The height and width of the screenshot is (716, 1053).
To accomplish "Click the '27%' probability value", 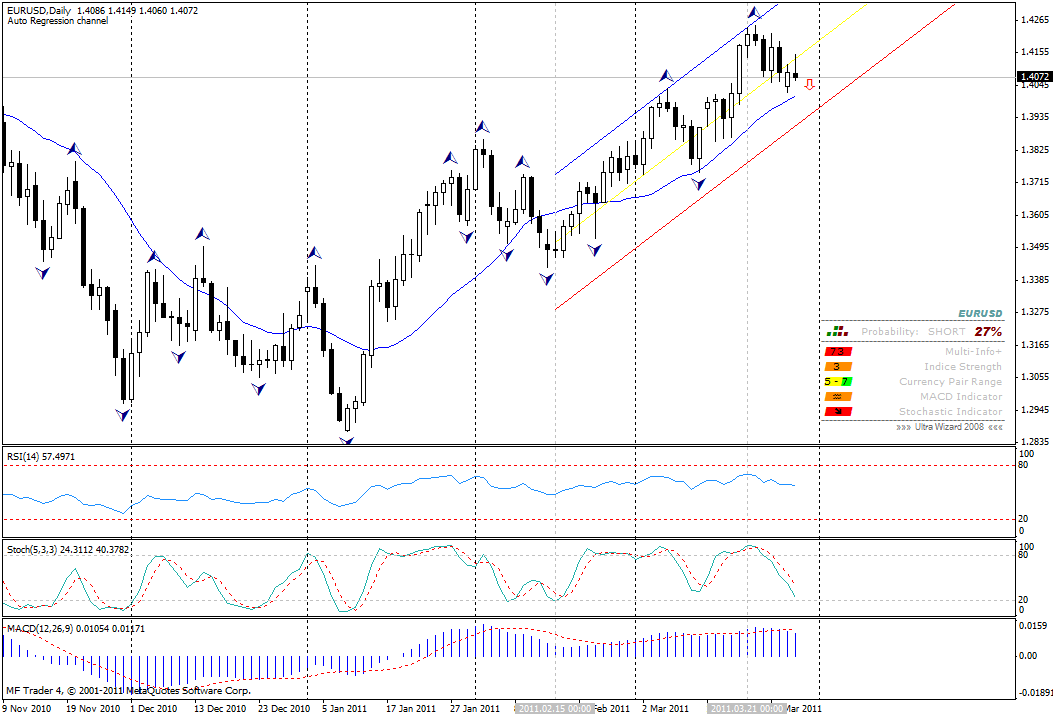I will pyautogui.click(x=989, y=332).
